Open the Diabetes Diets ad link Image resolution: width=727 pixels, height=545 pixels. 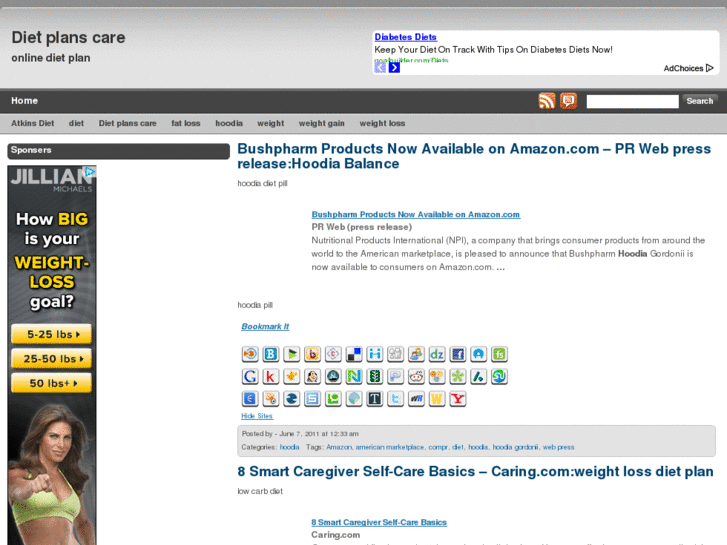pos(406,37)
